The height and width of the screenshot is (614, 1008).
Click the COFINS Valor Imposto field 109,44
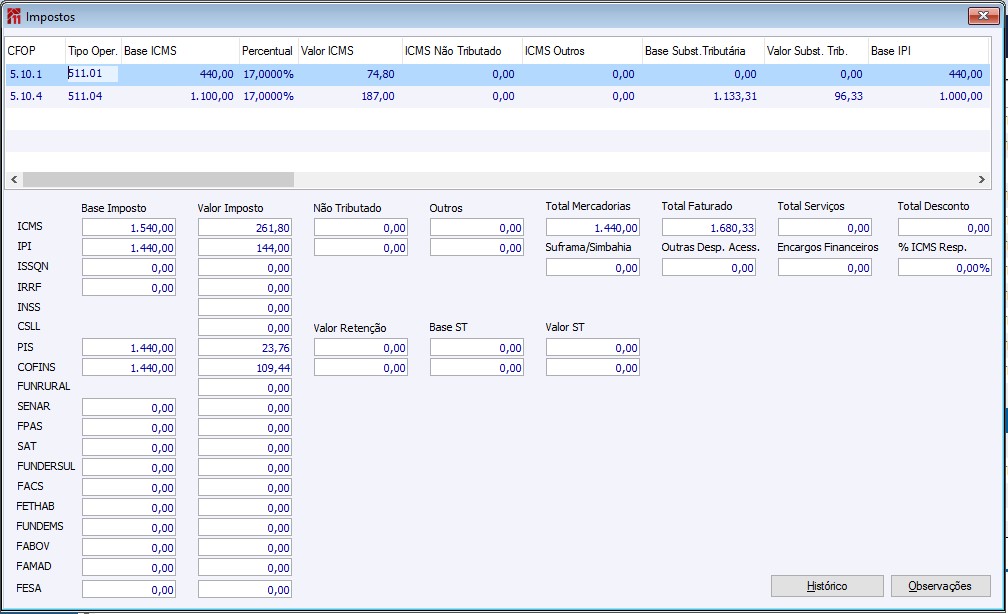coord(245,368)
